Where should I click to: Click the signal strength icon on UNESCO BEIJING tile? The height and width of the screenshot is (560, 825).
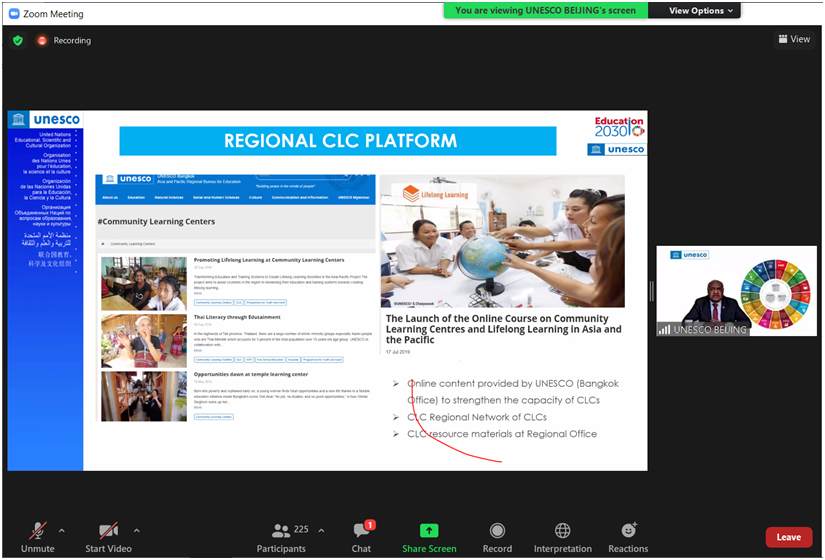[665, 330]
